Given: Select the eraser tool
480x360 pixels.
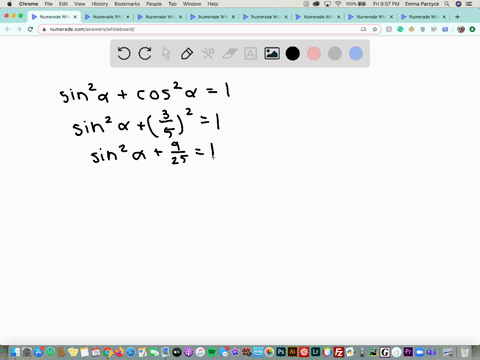Looking at the screenshot, I should pyautogui.click(x=229, y=53).
